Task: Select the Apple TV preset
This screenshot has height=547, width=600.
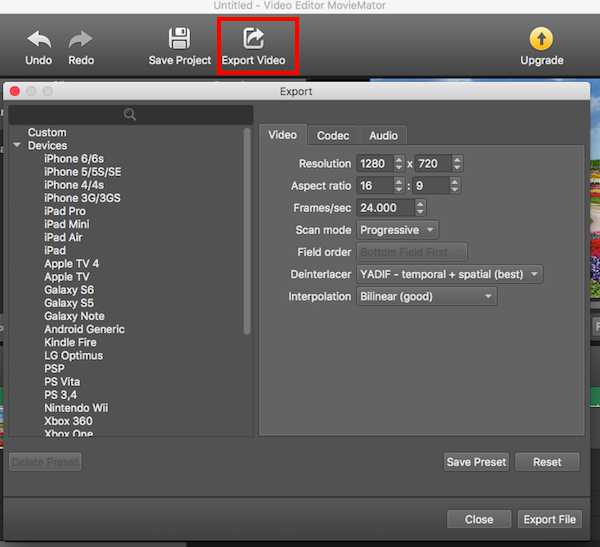Action: coord(67,277)
